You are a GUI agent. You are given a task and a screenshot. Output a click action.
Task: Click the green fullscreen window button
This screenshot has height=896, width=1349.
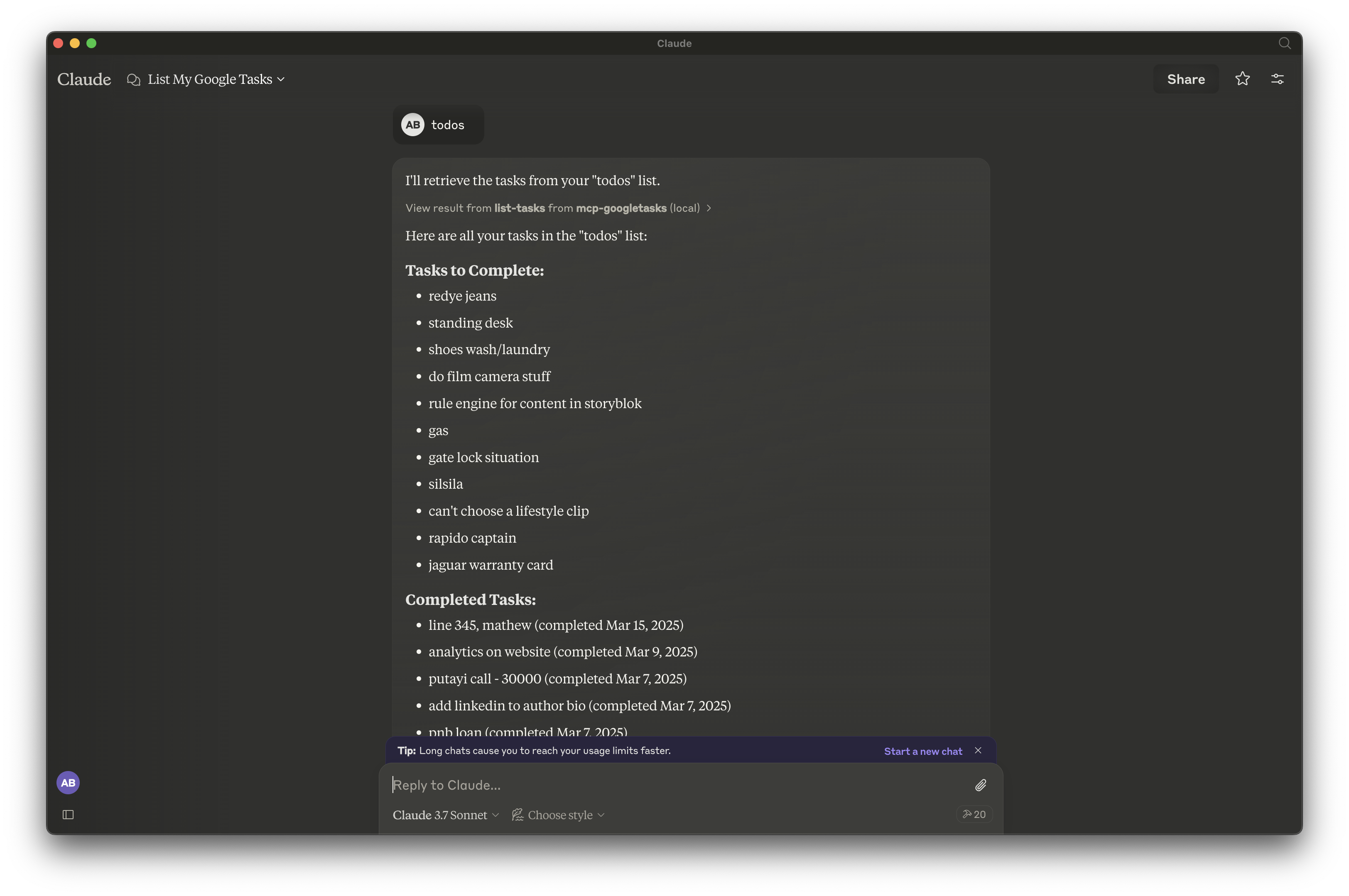click(x=91, y=44)
